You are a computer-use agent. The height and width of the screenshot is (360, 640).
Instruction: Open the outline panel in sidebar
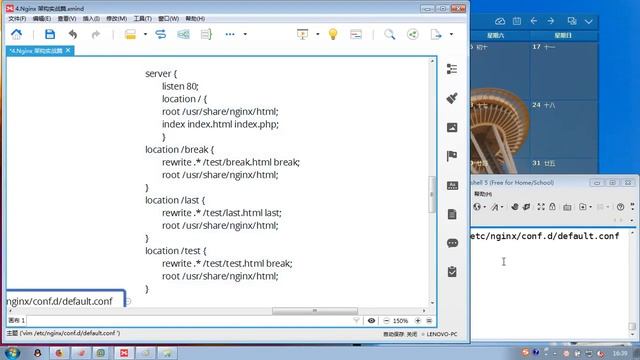coord(452,69)
